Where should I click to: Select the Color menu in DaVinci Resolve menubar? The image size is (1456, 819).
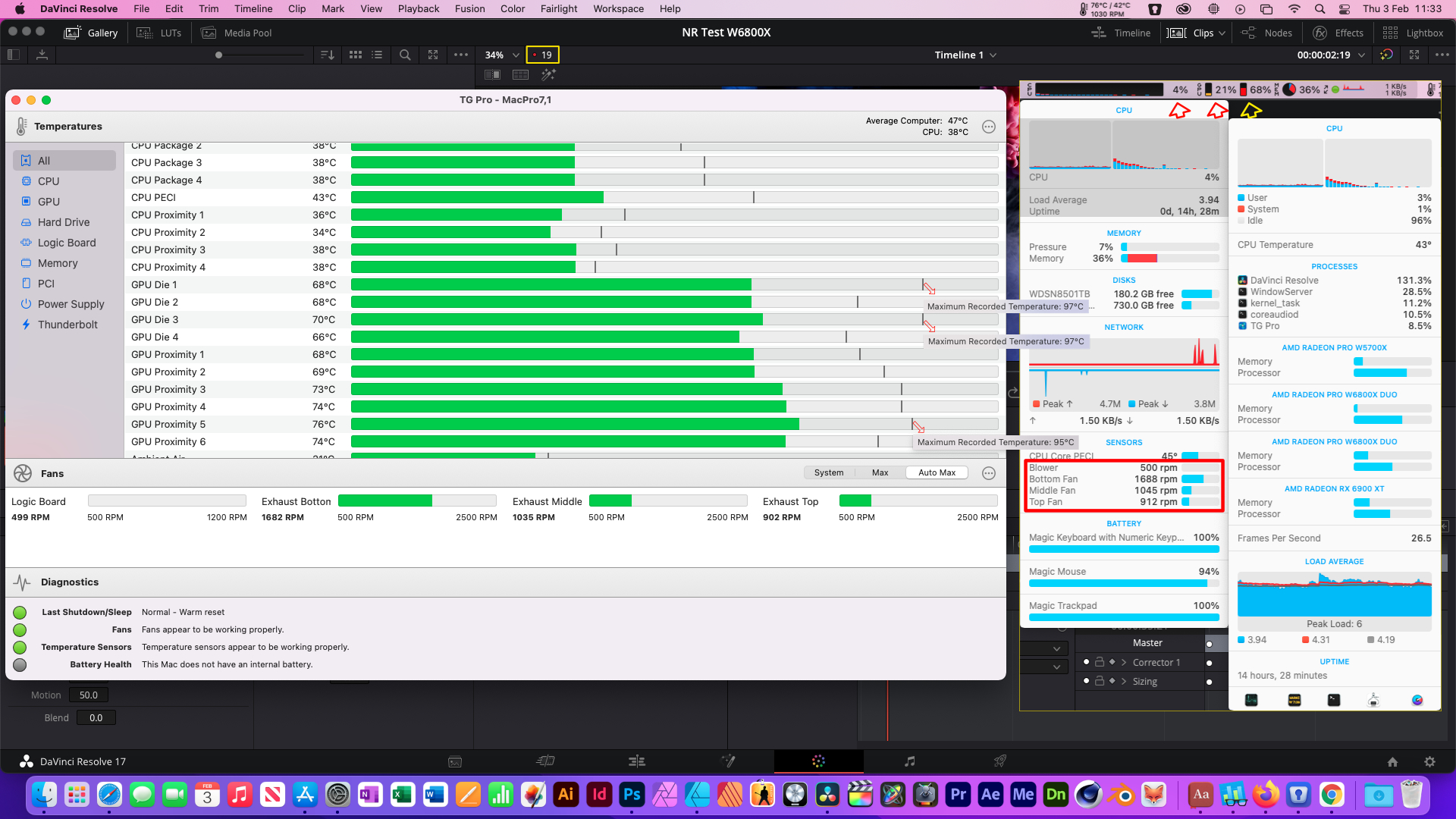510,9
